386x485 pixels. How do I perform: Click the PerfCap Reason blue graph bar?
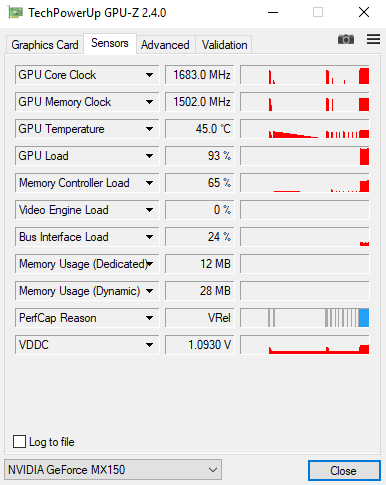[364, 318]
